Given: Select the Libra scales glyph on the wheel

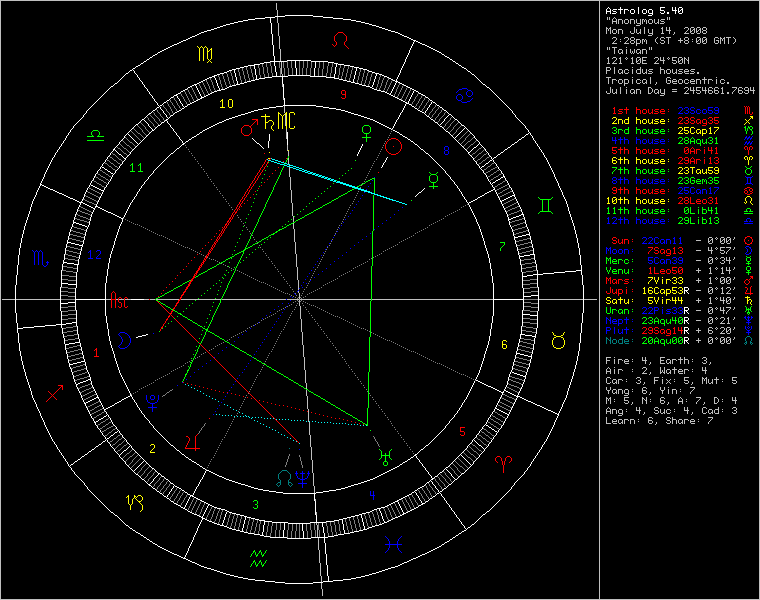Looking at the screenshot, I should [x=95, y=136].
